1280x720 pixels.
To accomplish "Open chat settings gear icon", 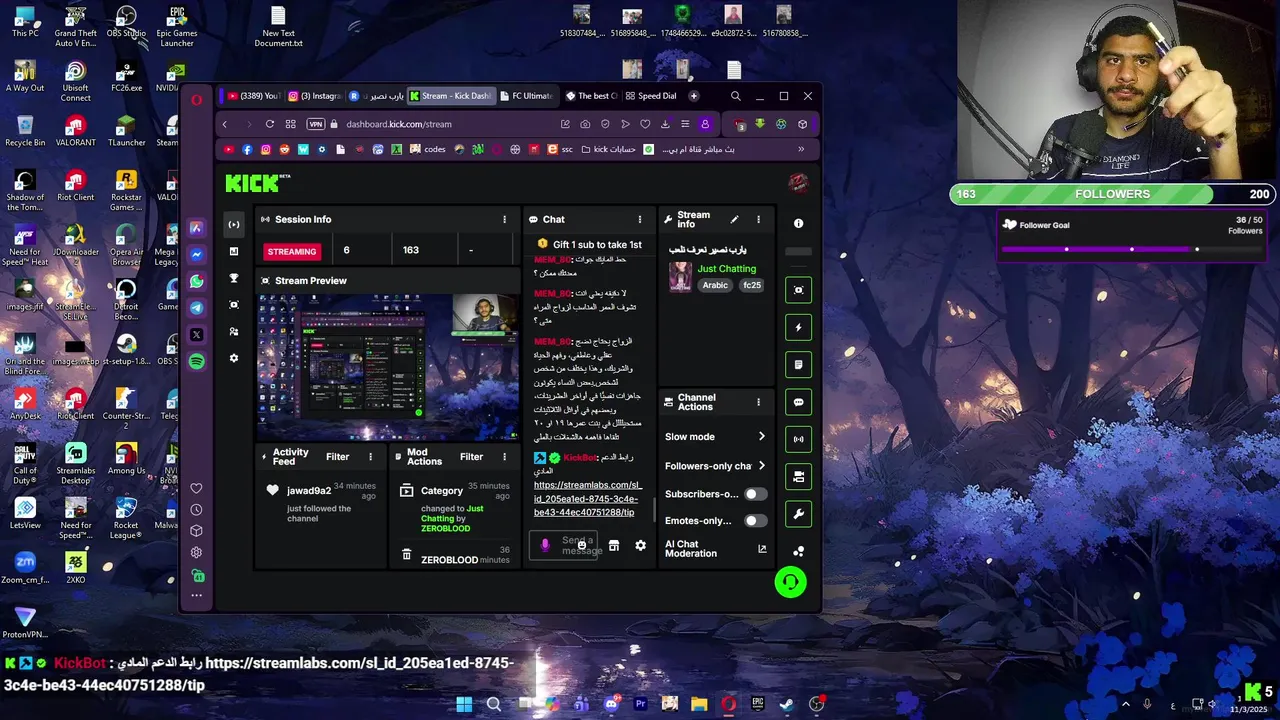I will coord(640,546).
